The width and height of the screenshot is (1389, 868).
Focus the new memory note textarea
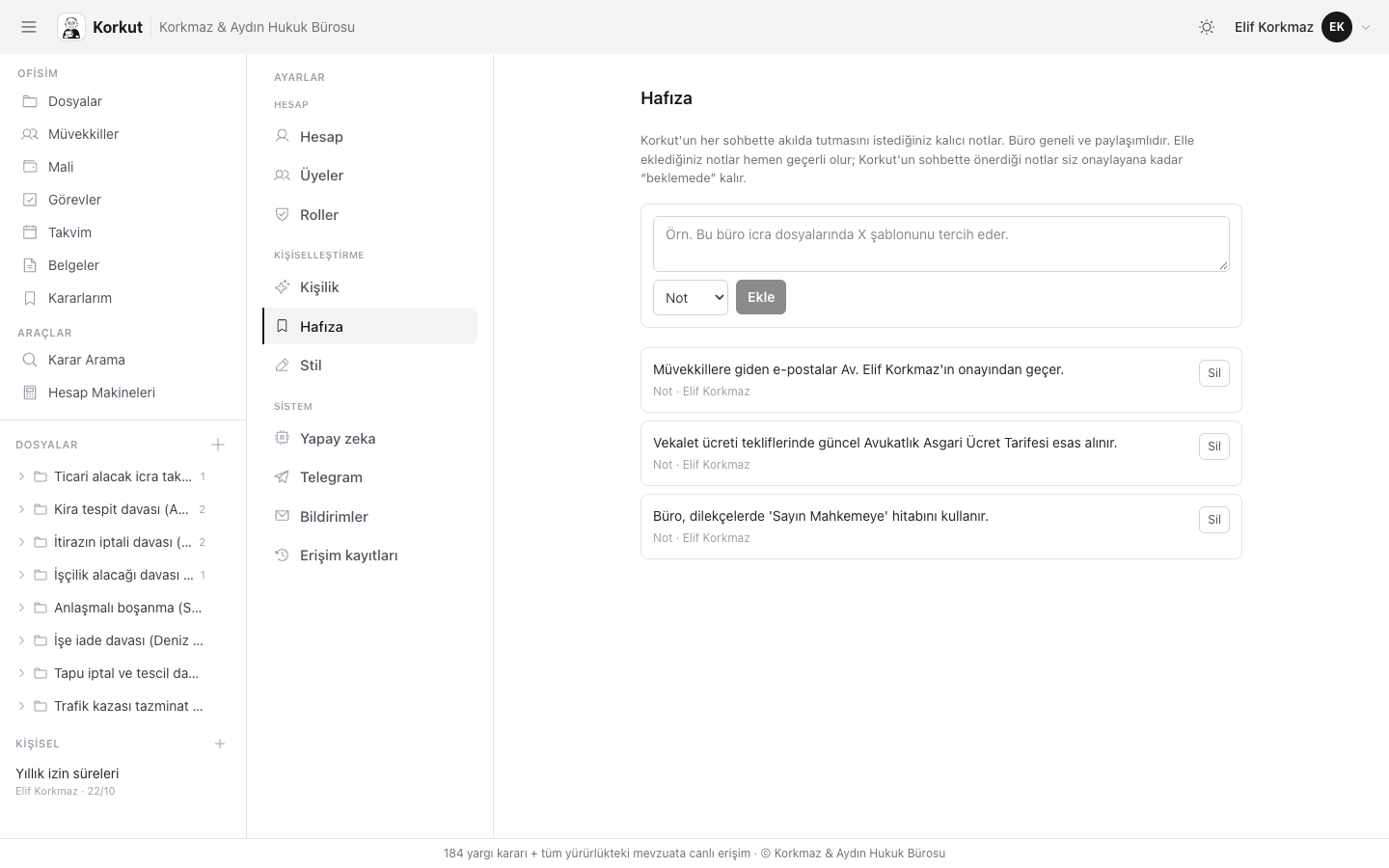pyautogui.click(x=941, y=244)
